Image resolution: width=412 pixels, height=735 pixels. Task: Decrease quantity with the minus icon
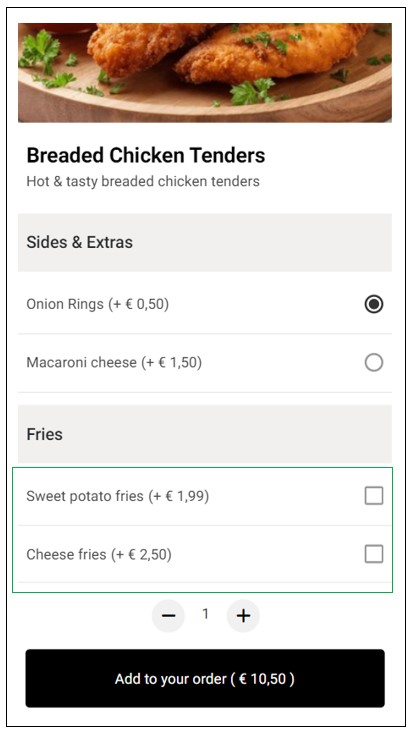pos(168,615)
